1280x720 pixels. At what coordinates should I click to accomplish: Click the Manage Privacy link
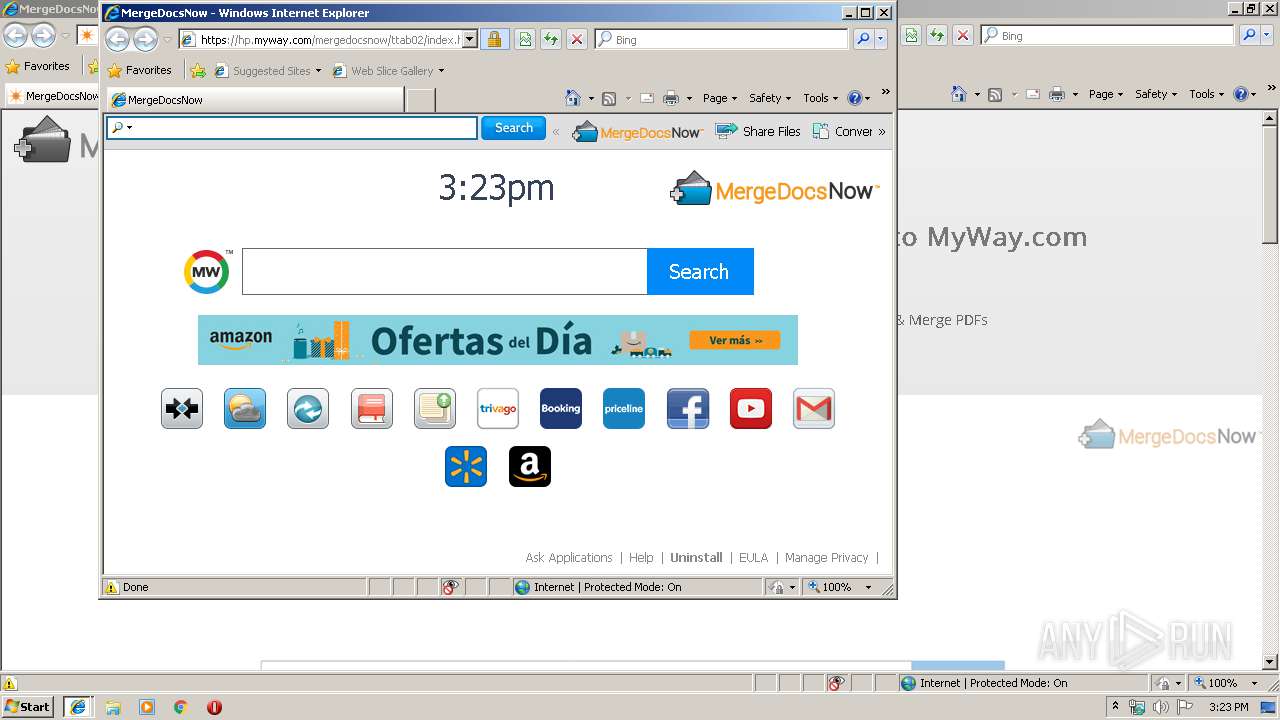click(x=827, y=558)
